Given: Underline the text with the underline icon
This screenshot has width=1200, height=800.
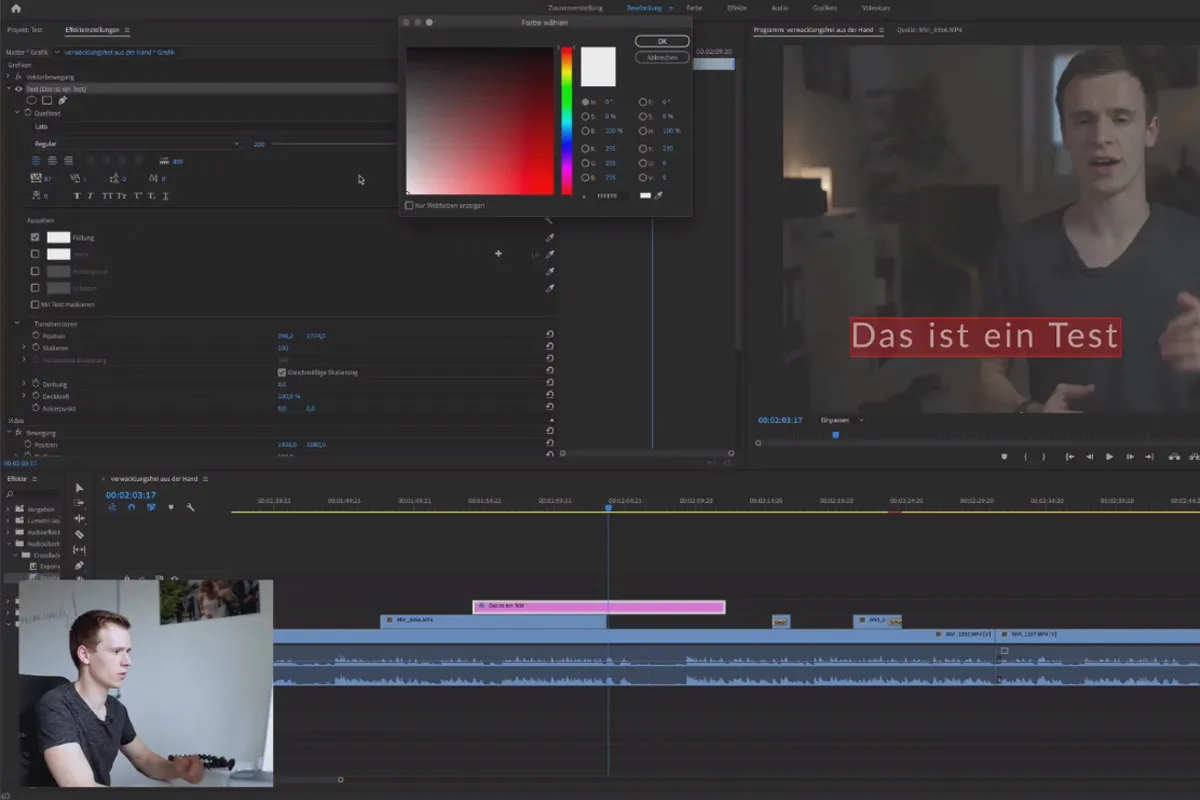Looking at the screenshot, I should pyautogui.click(x=167, y=196).
